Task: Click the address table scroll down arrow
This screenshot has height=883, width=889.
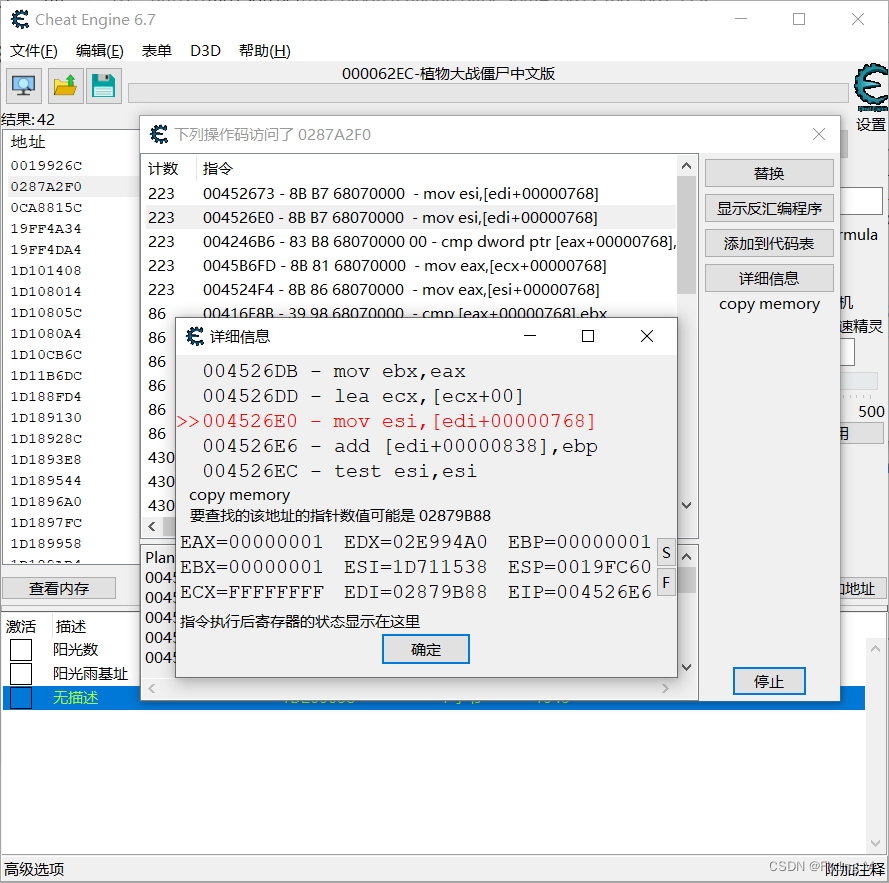Action: [x=875, y=843]
